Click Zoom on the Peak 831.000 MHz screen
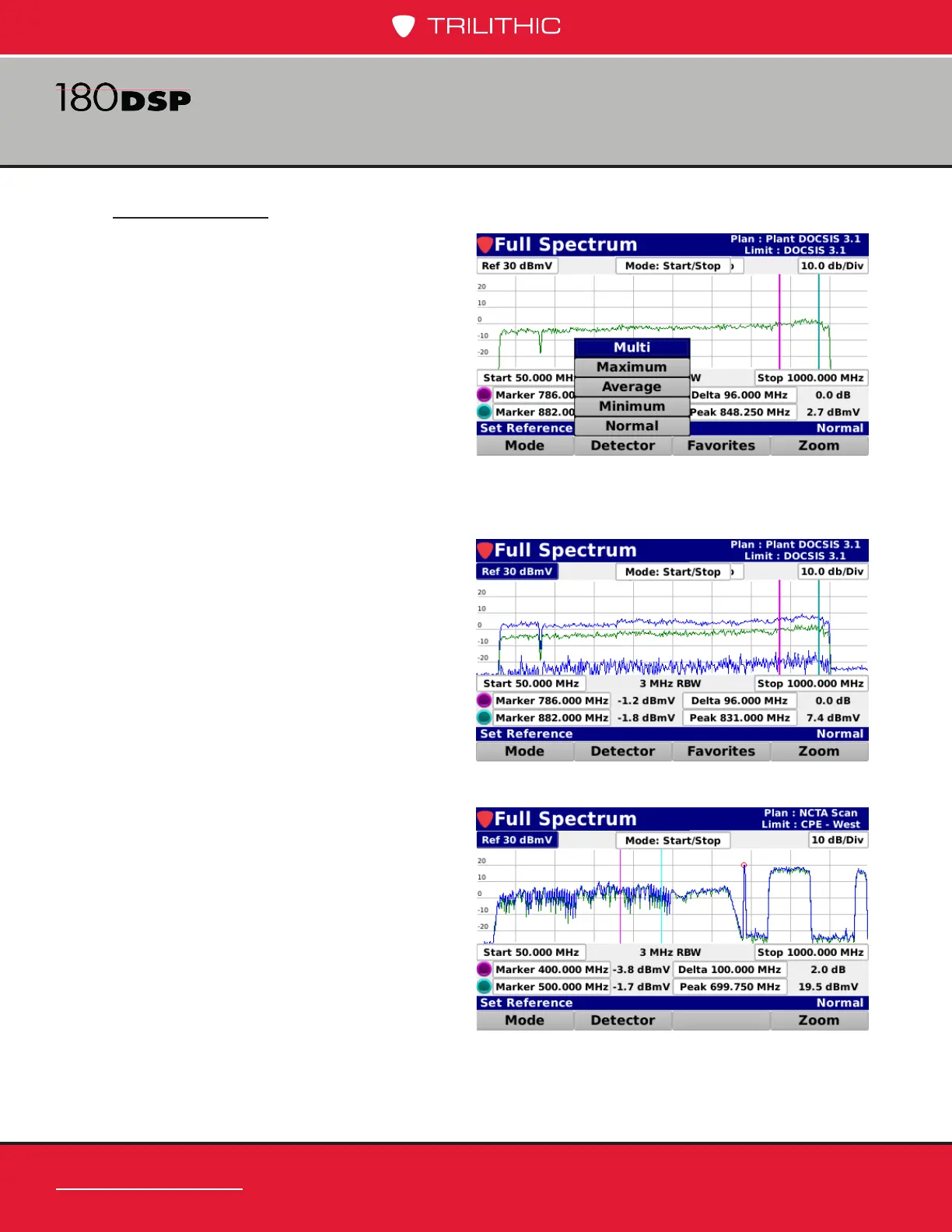 (x=819, y=751)
